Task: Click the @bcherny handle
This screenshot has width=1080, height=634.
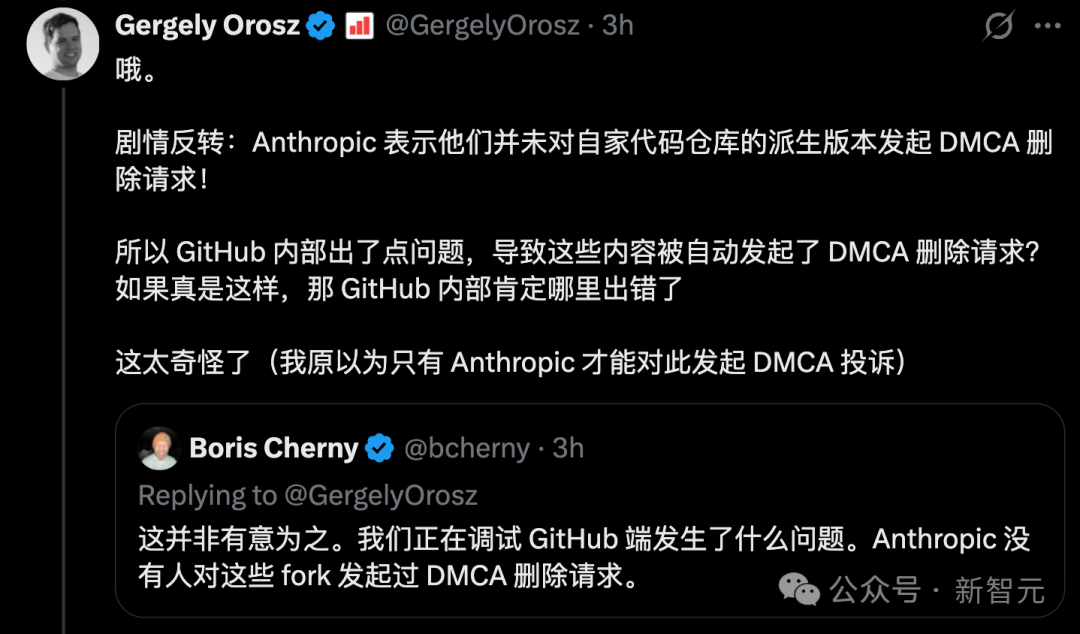Action: point(466,448)
